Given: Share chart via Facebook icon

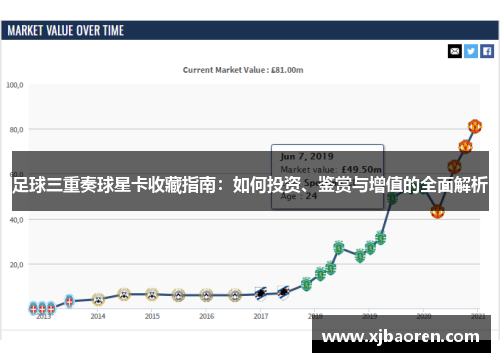Looking at the screenshot, I should 487,51.
